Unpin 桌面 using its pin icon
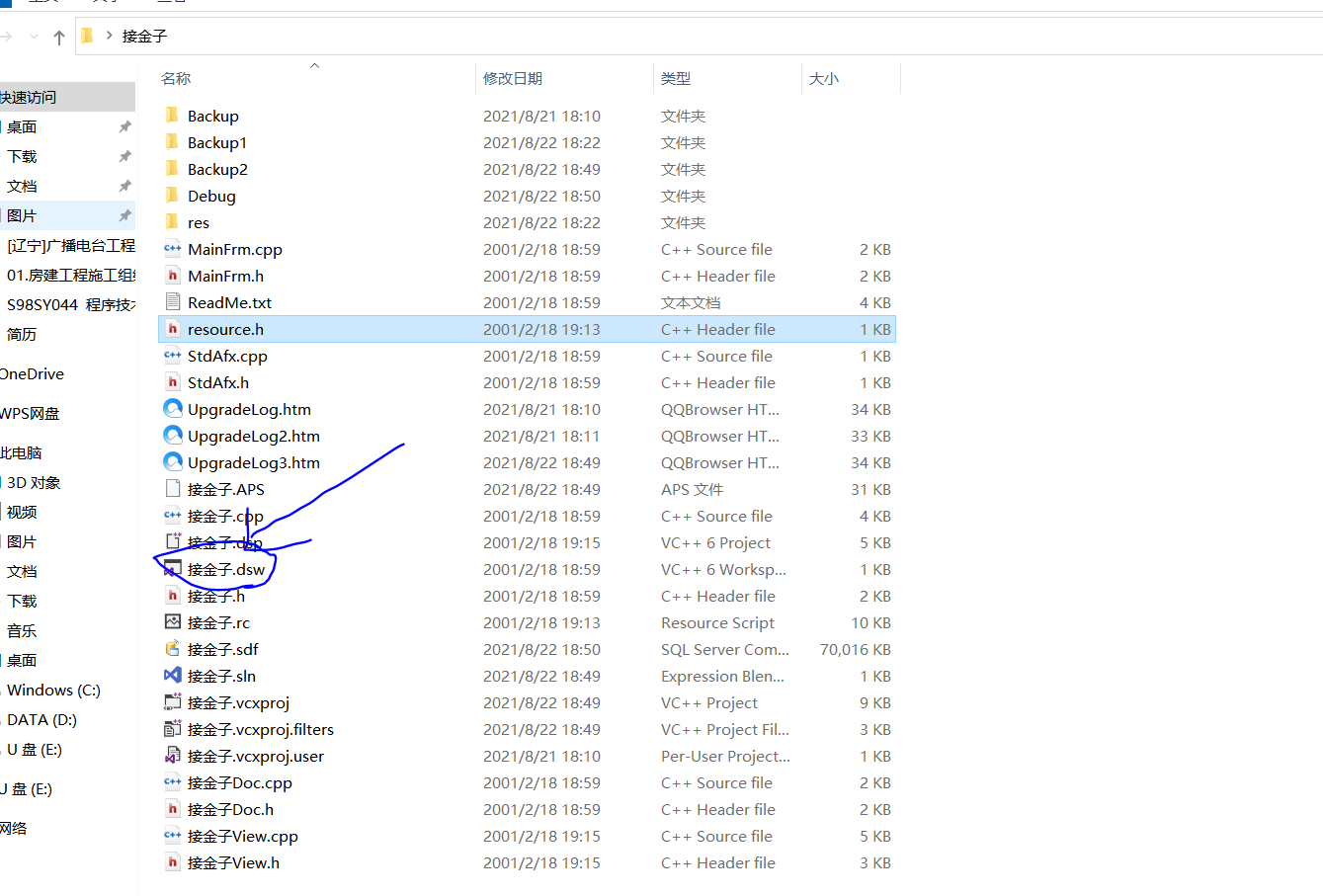 coord(124,126)
